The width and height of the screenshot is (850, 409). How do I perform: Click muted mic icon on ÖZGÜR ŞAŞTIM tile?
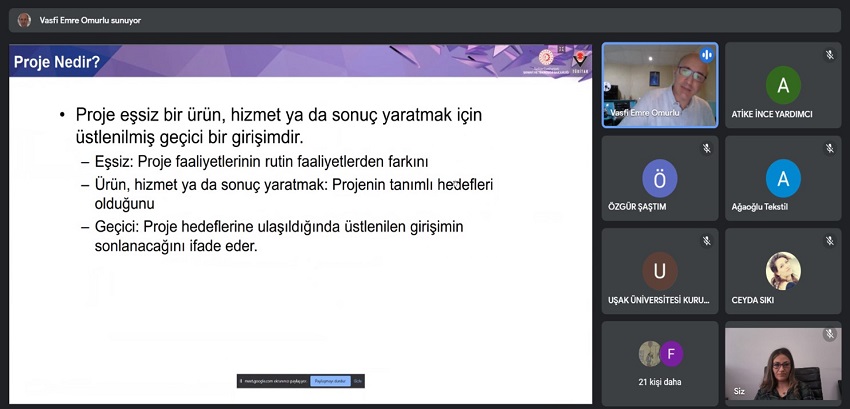(x=706, y=148)
